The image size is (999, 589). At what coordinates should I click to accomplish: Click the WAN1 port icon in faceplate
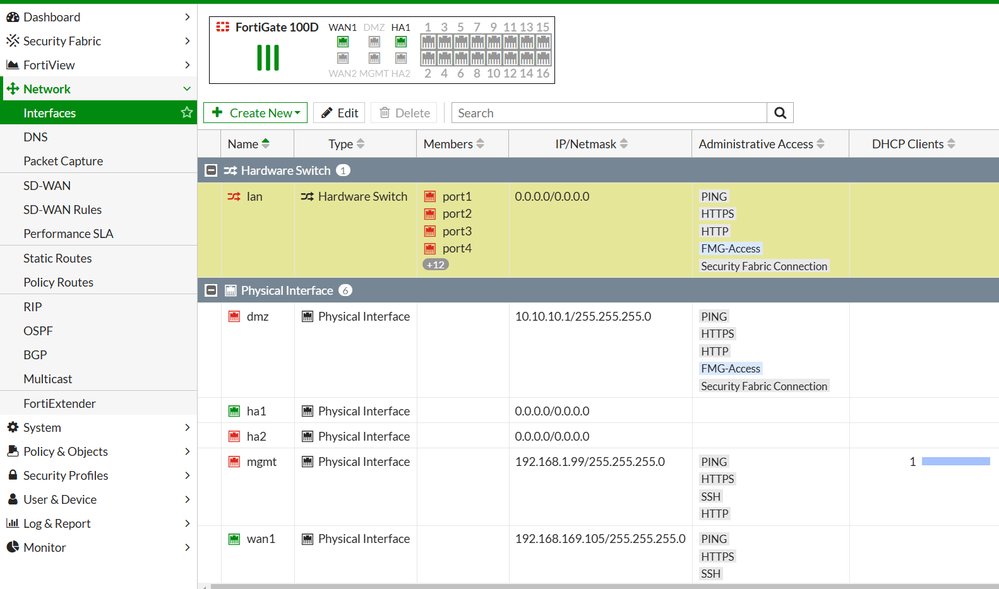343,42
